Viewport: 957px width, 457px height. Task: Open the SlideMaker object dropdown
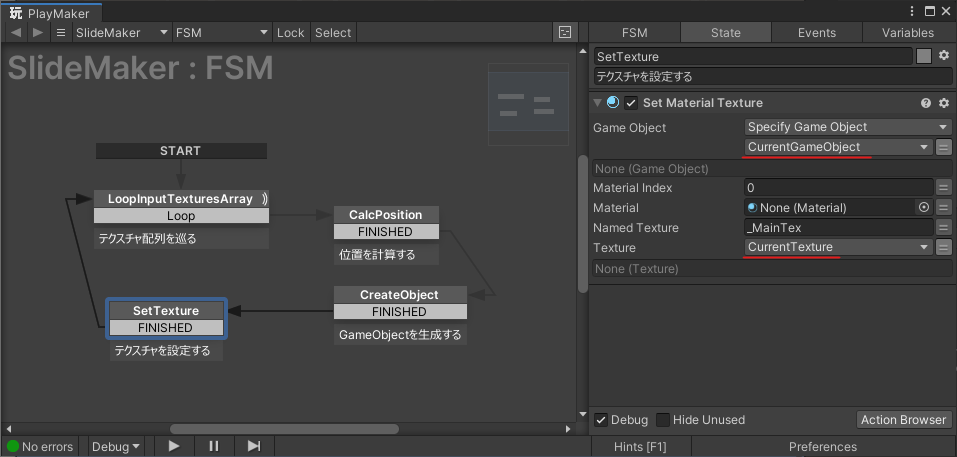pyautogui.click(x=121, y=33)
